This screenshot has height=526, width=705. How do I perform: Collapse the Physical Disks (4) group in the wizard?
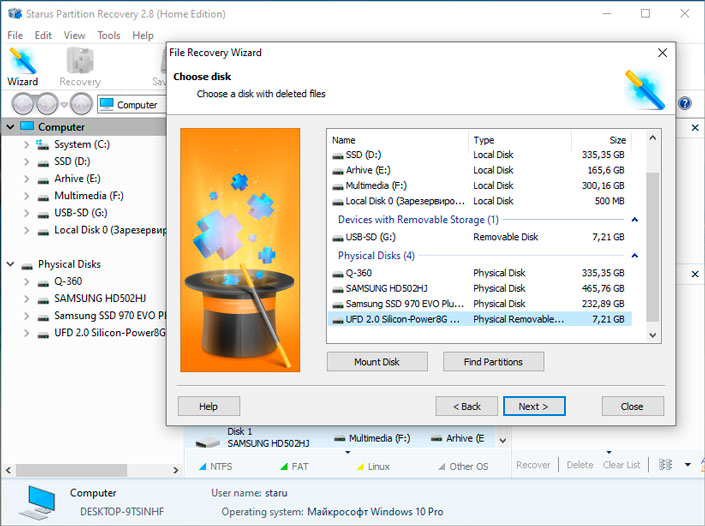pyautogui.click(x=635, y=255)
